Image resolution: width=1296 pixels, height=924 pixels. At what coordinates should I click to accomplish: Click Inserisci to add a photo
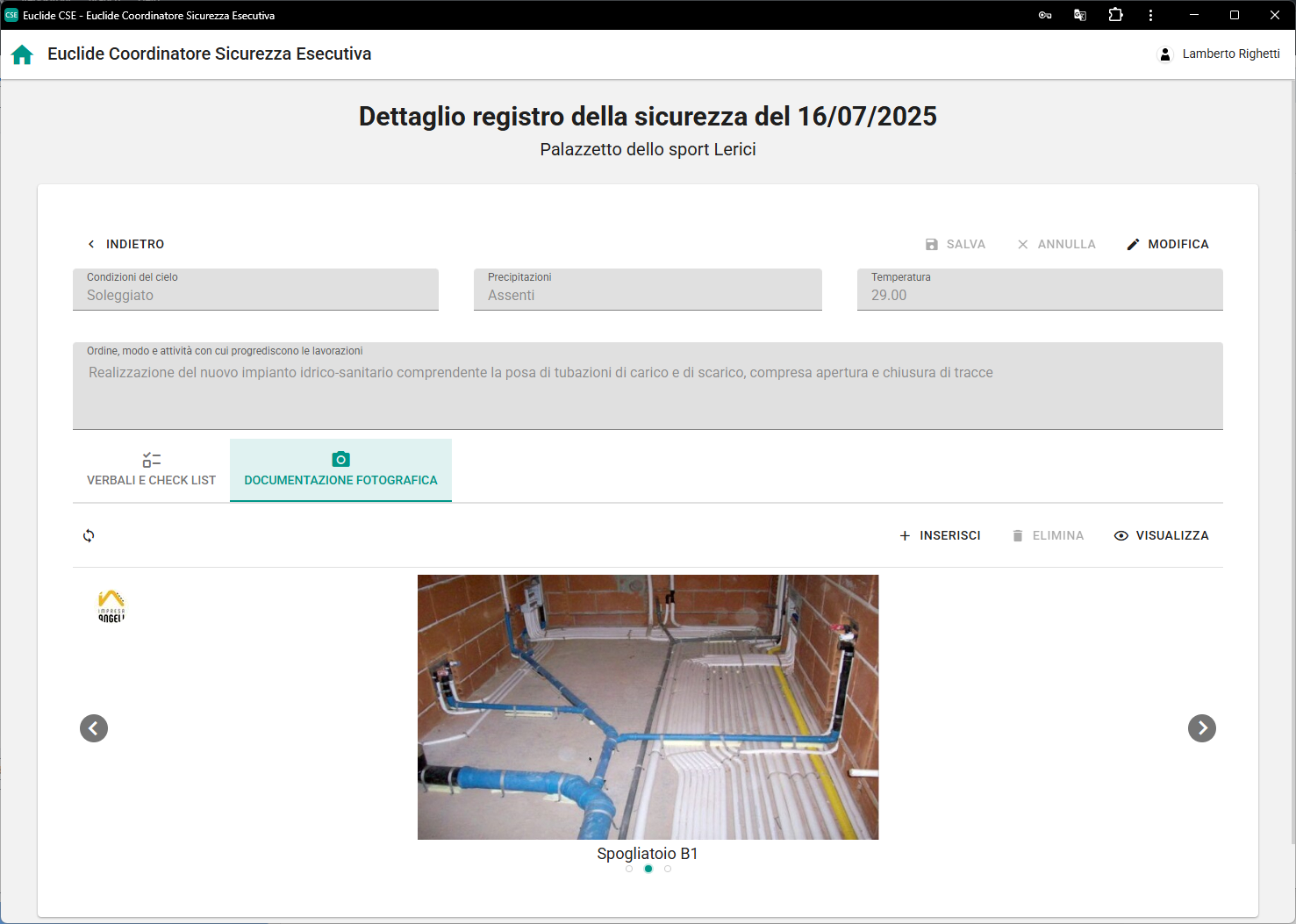(940, 535)
